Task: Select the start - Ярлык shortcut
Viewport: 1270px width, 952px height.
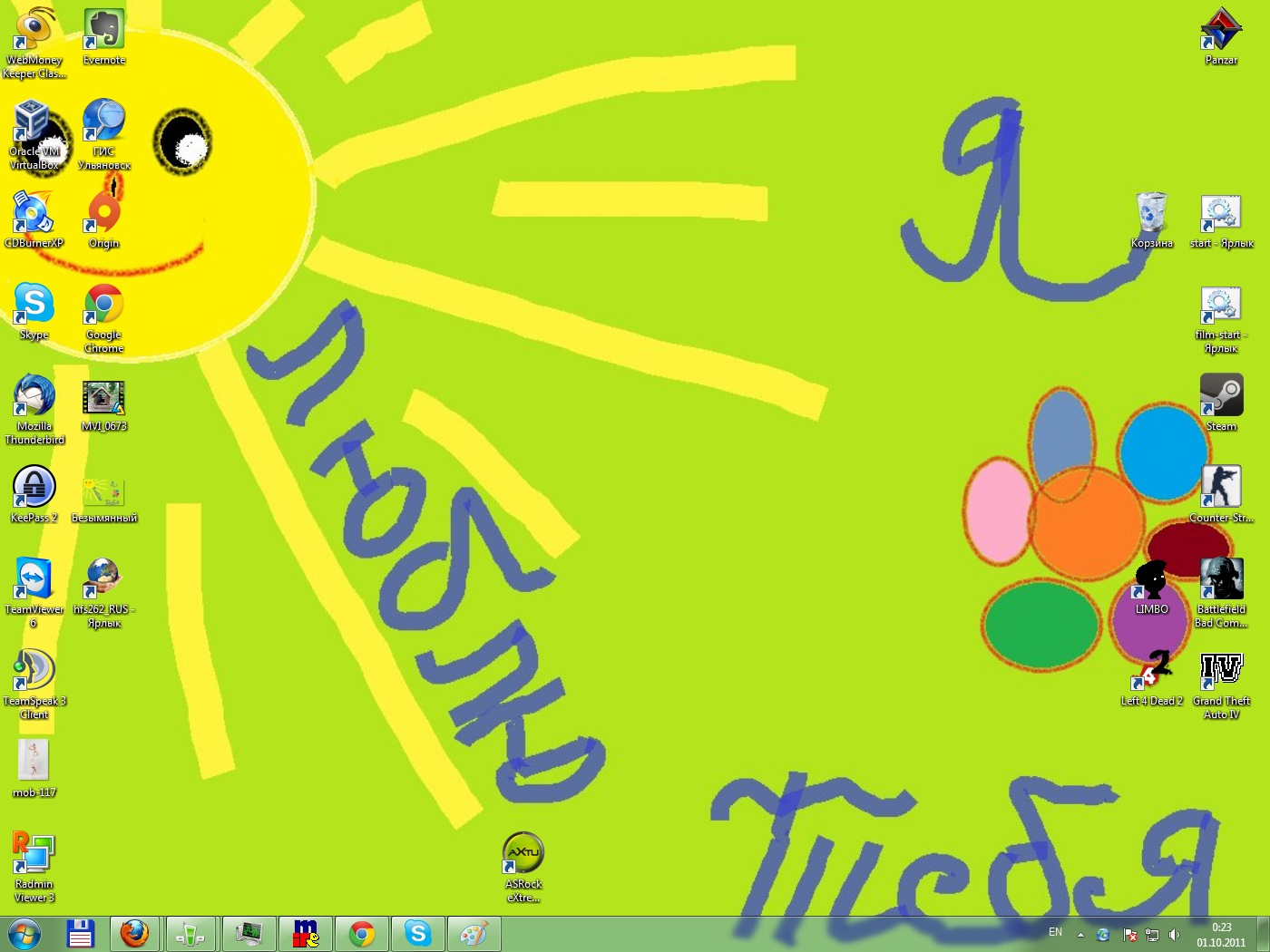Action: pyautogui.click(x=1221, y=220)
